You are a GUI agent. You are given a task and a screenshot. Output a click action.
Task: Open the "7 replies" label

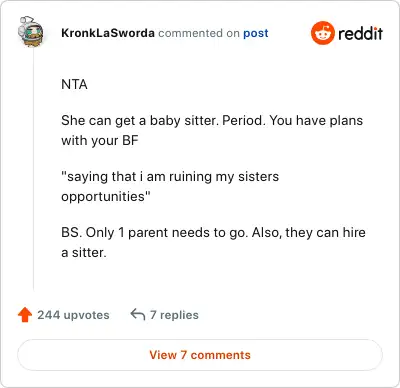(174, 315)
